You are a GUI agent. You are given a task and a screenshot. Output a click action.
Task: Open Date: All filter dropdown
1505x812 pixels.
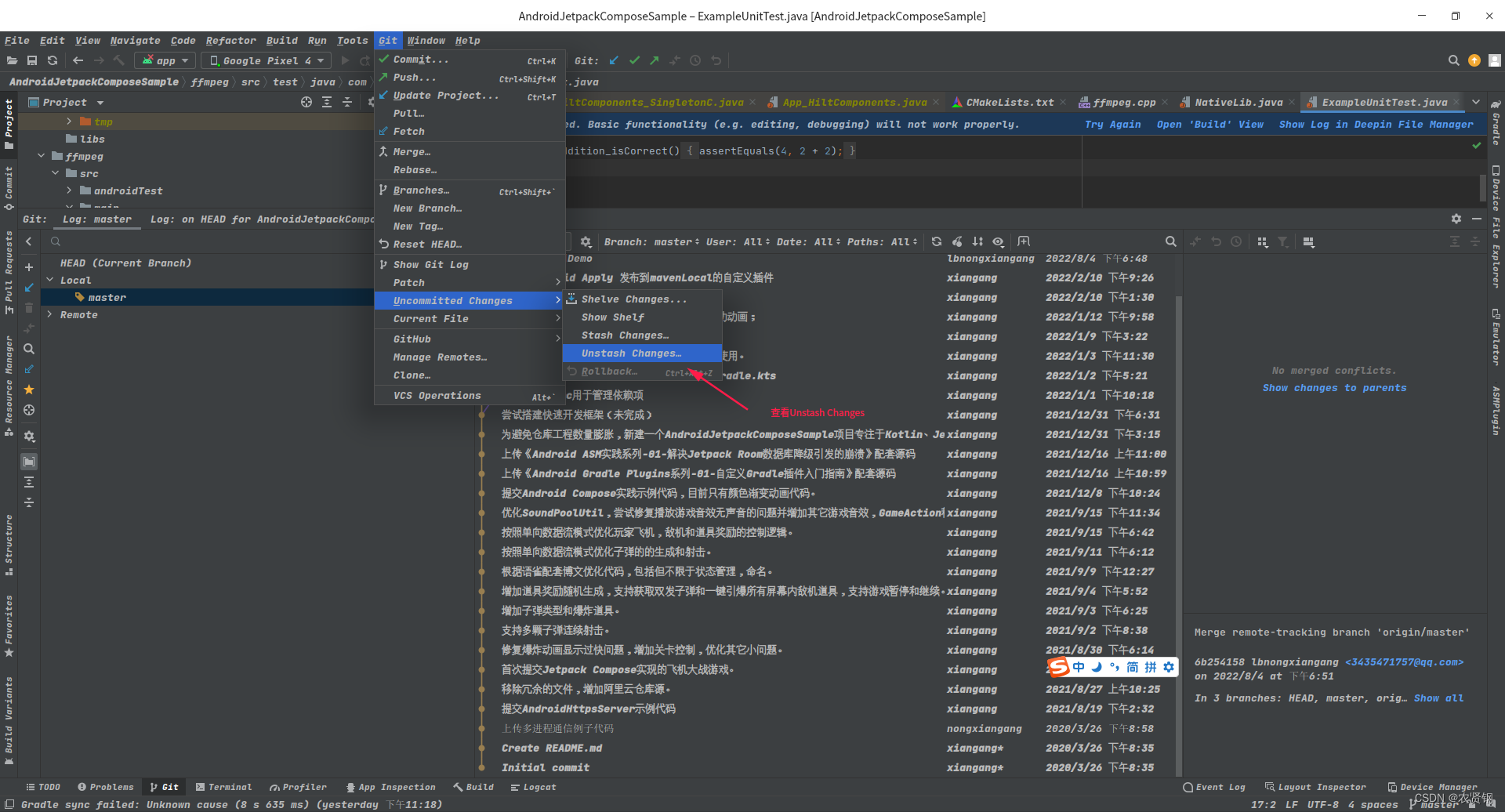[x=807, y=241]
